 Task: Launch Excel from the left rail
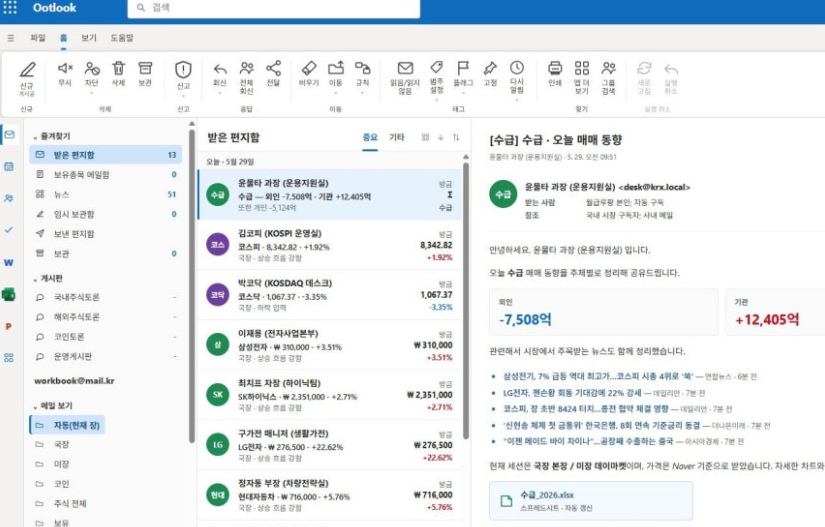(x=9, y=295)
